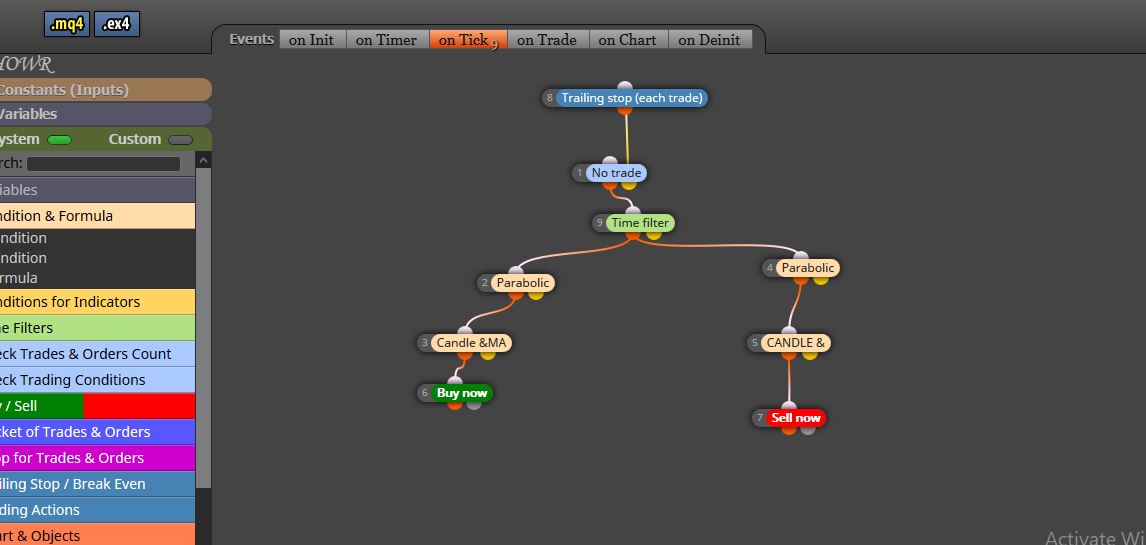
Task: Click Parabolic 2 block's orange output connector
Action: coord(516,294)
